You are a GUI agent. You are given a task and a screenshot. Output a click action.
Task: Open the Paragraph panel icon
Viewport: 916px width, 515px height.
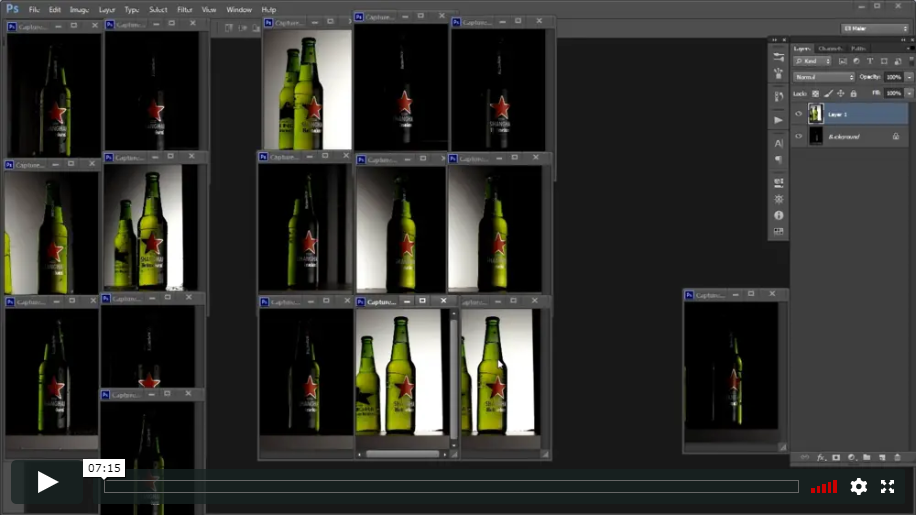pyautogui.click(x=779, y=159)
